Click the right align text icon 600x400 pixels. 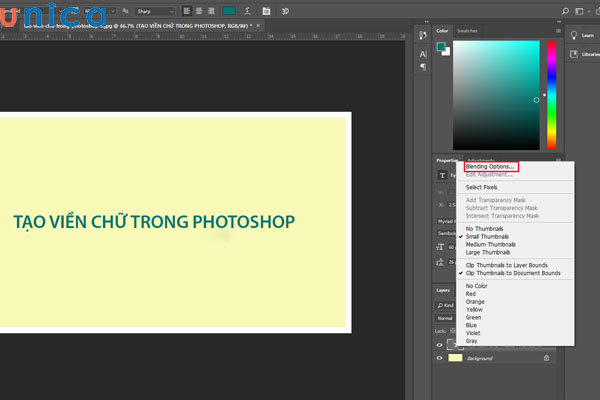click(211, 11)
